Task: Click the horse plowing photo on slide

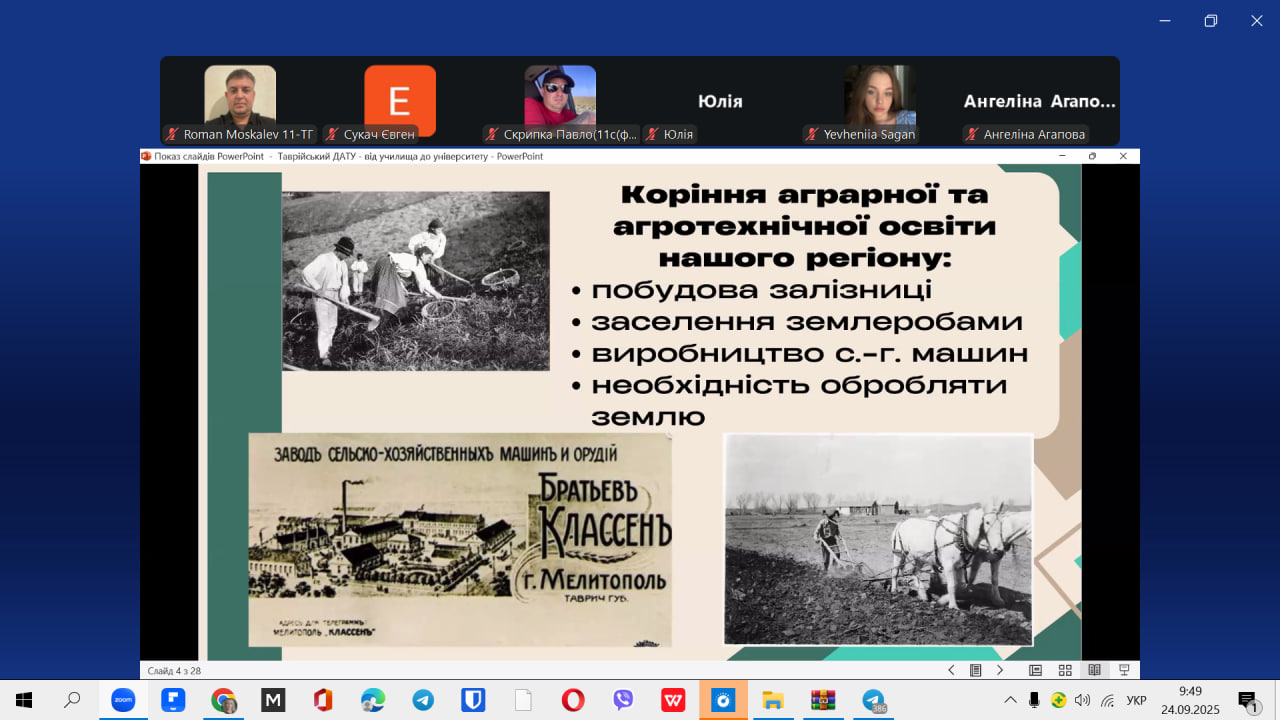Action: tap(878, 539)
